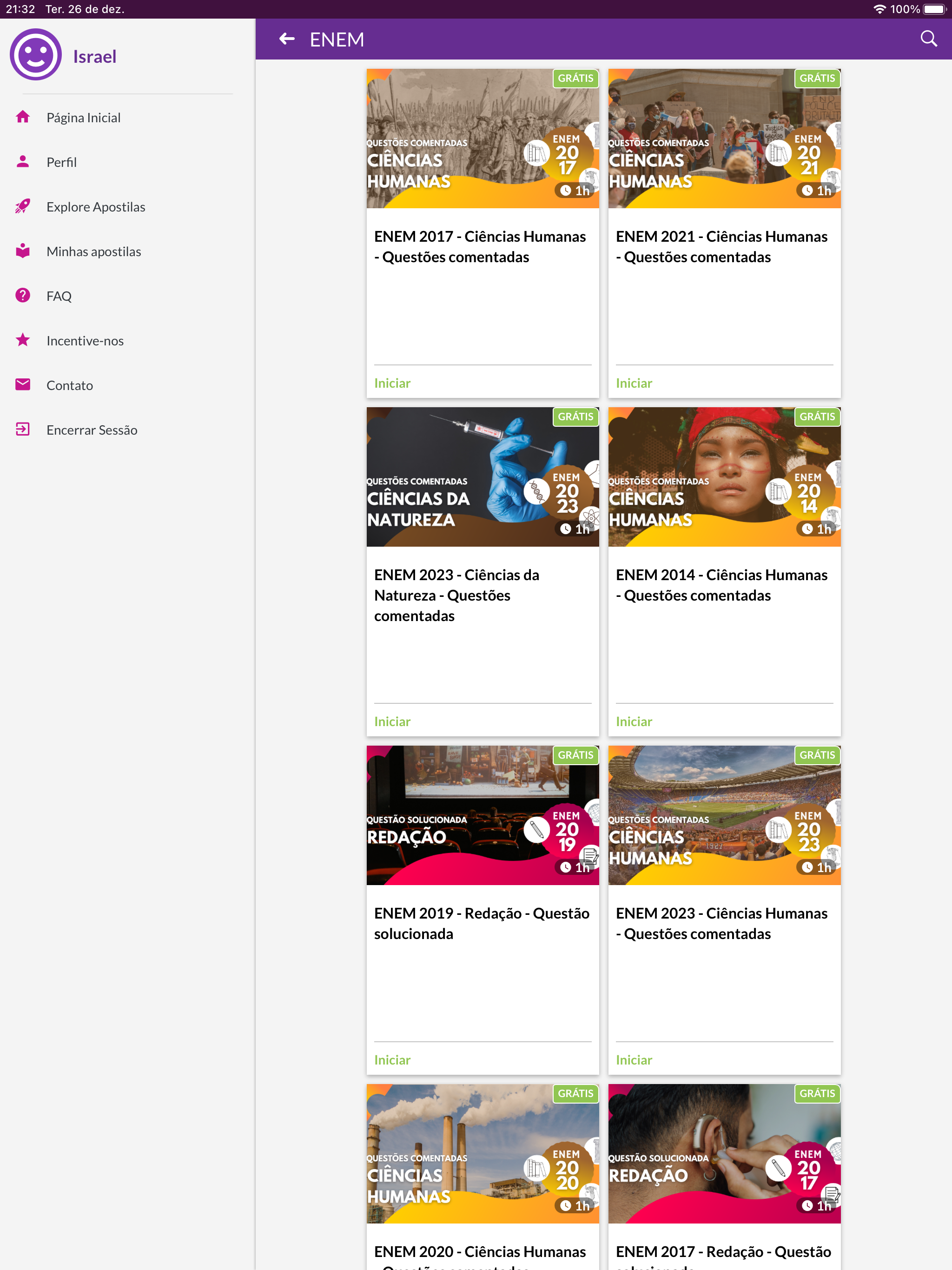Open the ENEM 2017 Ciências Humanas cover image
Image resolution: width=952 pixels, height=1270 pixels.
click(x=483, y=139)
